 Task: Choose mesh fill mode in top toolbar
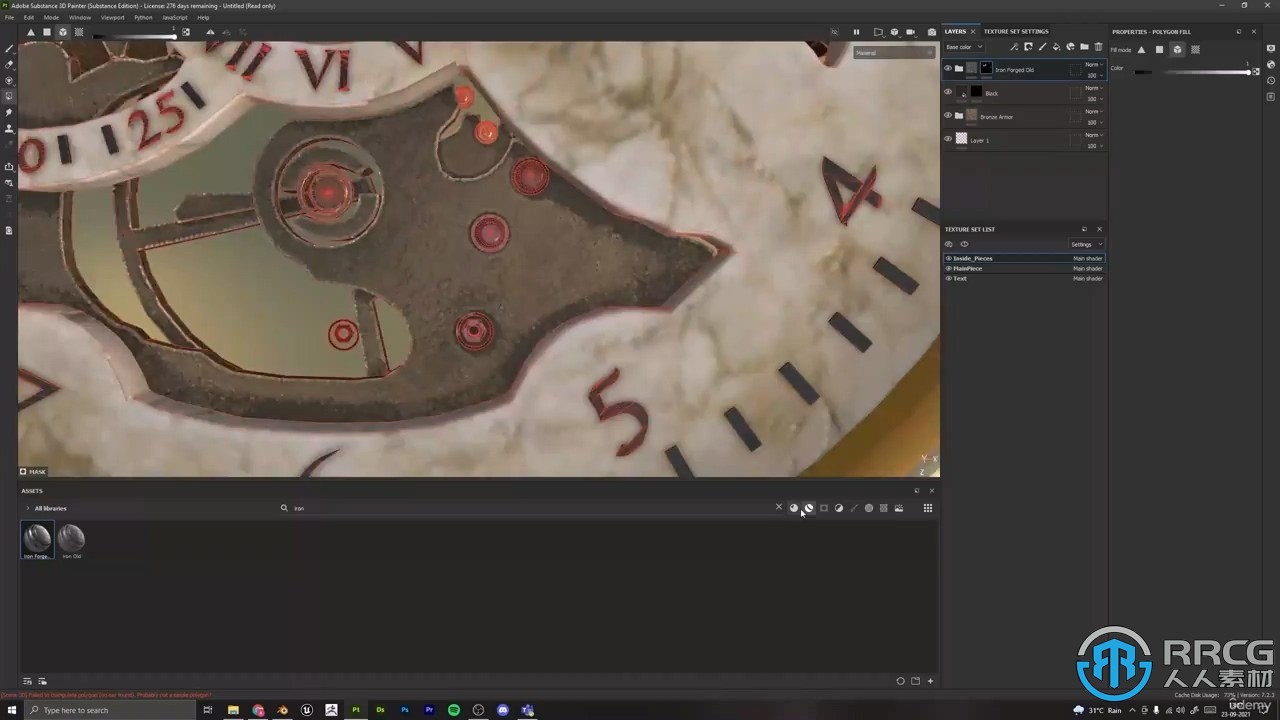62,32
